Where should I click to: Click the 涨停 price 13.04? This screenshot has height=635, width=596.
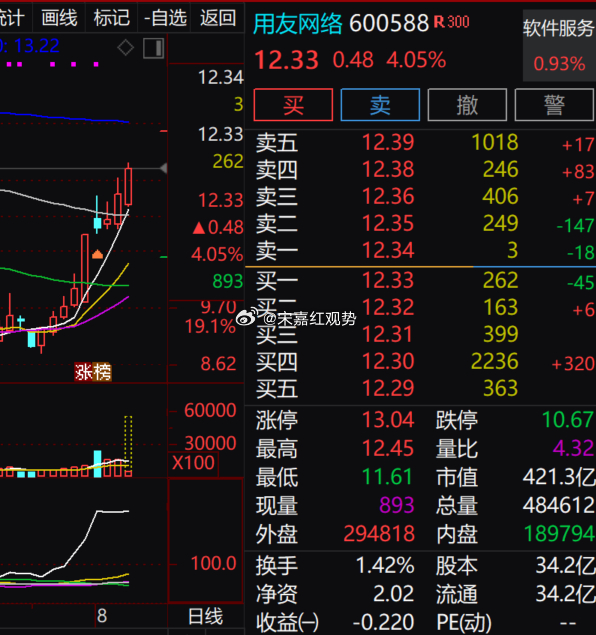click(388, 420)
